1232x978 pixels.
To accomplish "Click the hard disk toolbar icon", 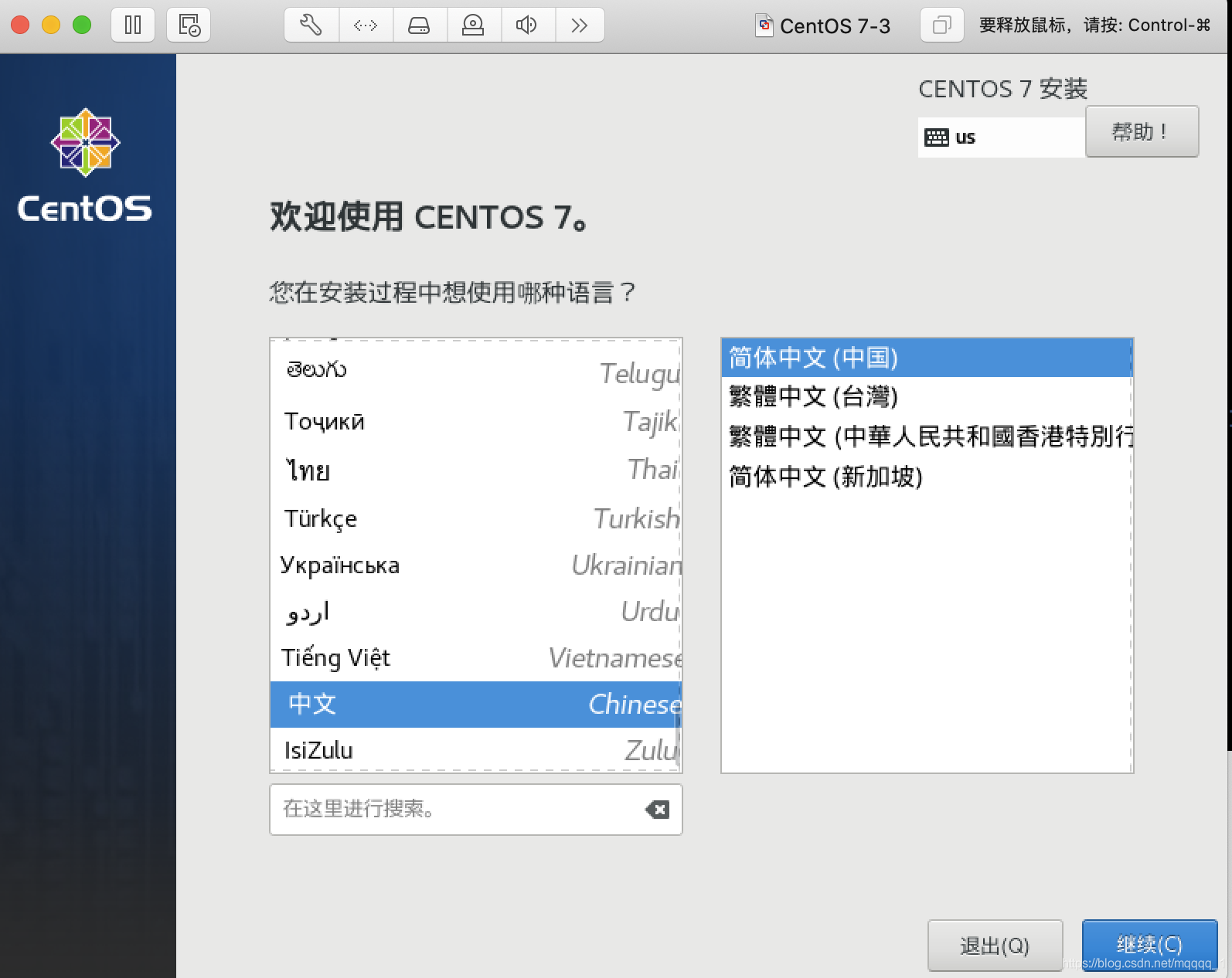I will tap(419, 25).
